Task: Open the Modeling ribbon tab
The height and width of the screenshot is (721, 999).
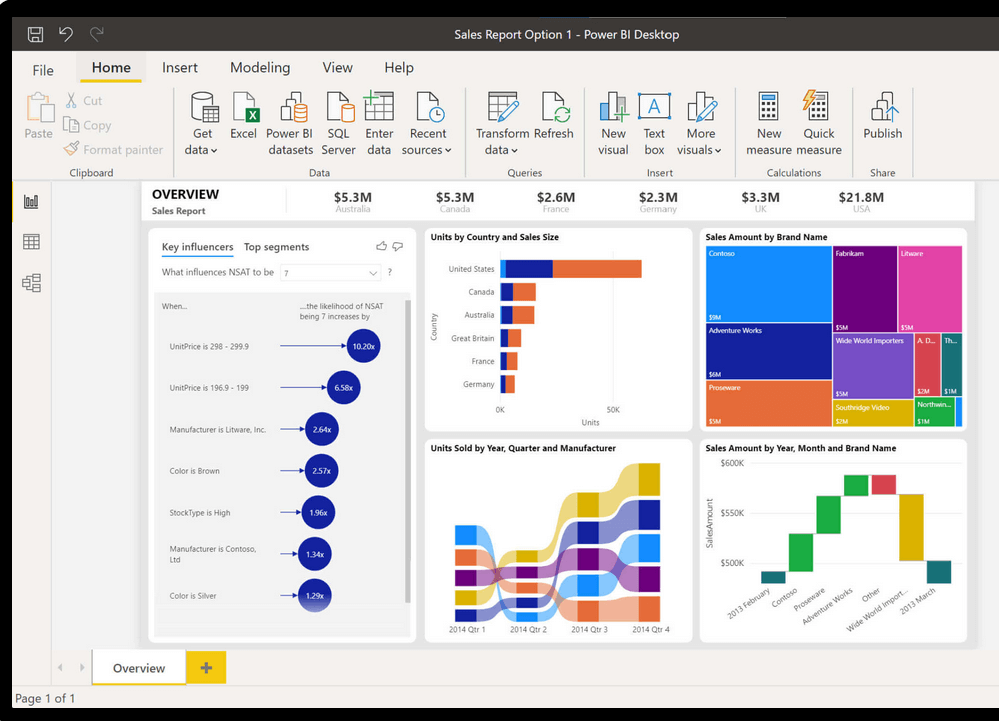Action: [x=260, y=68]
